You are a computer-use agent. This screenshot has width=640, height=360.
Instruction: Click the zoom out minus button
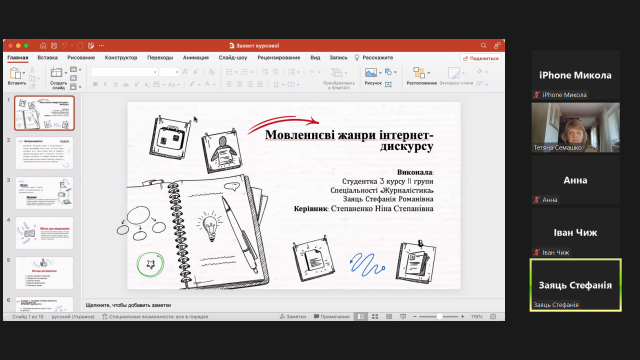(415, 317)
